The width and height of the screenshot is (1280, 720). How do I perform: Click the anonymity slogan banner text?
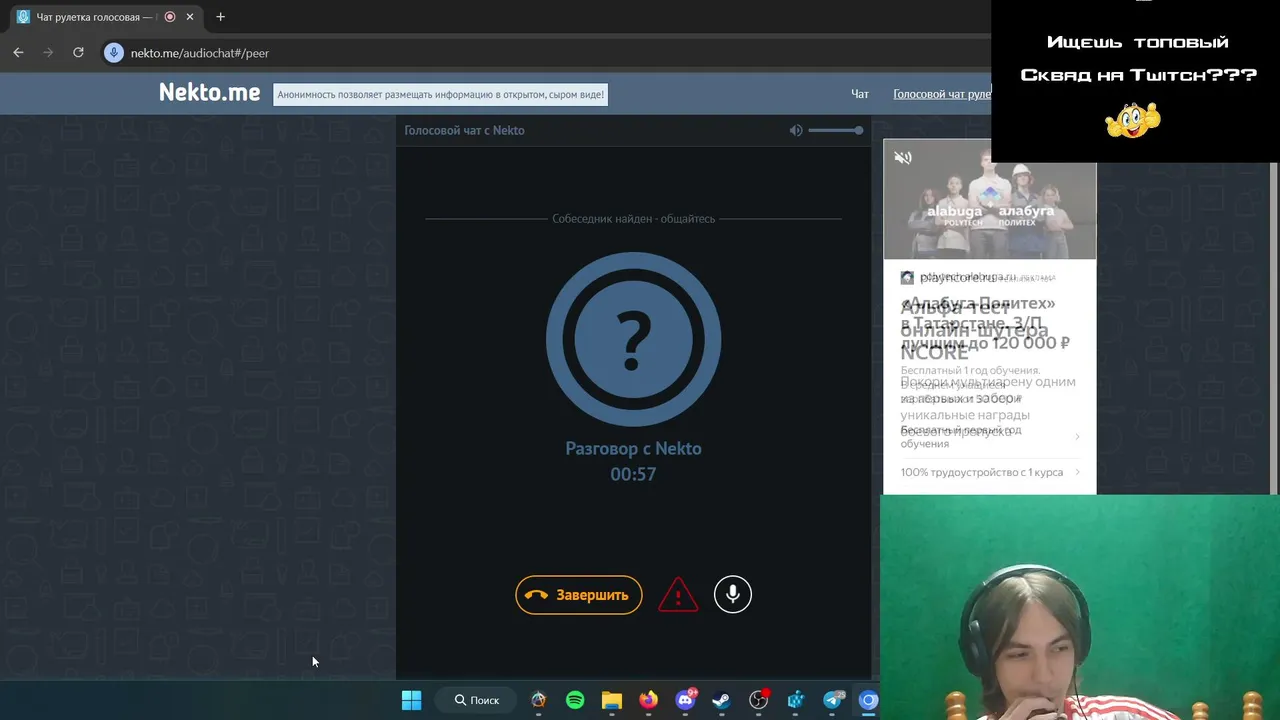pos(440,95)
